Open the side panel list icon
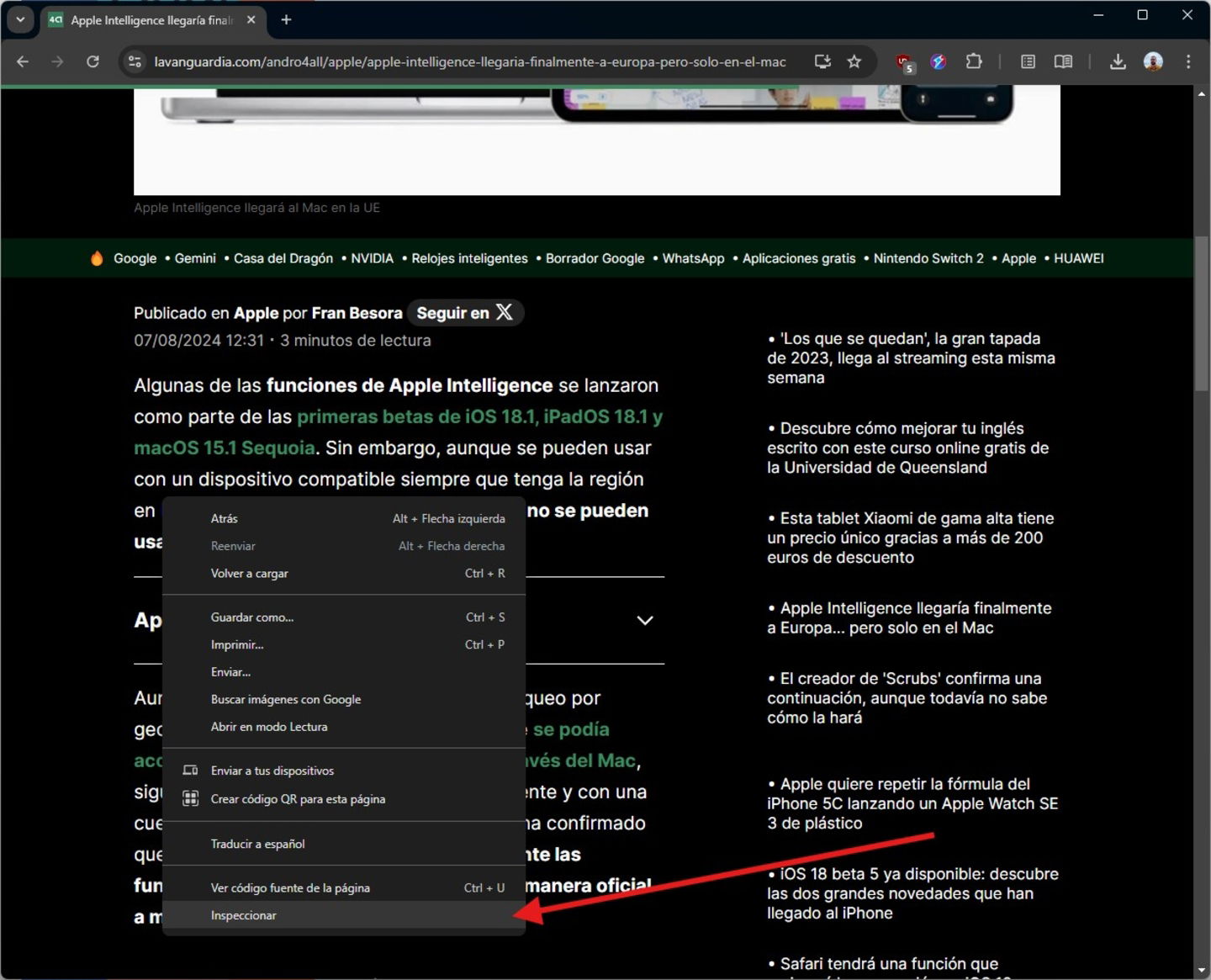The height and width of the screenshot is (980, 1211). (1028, 61)
